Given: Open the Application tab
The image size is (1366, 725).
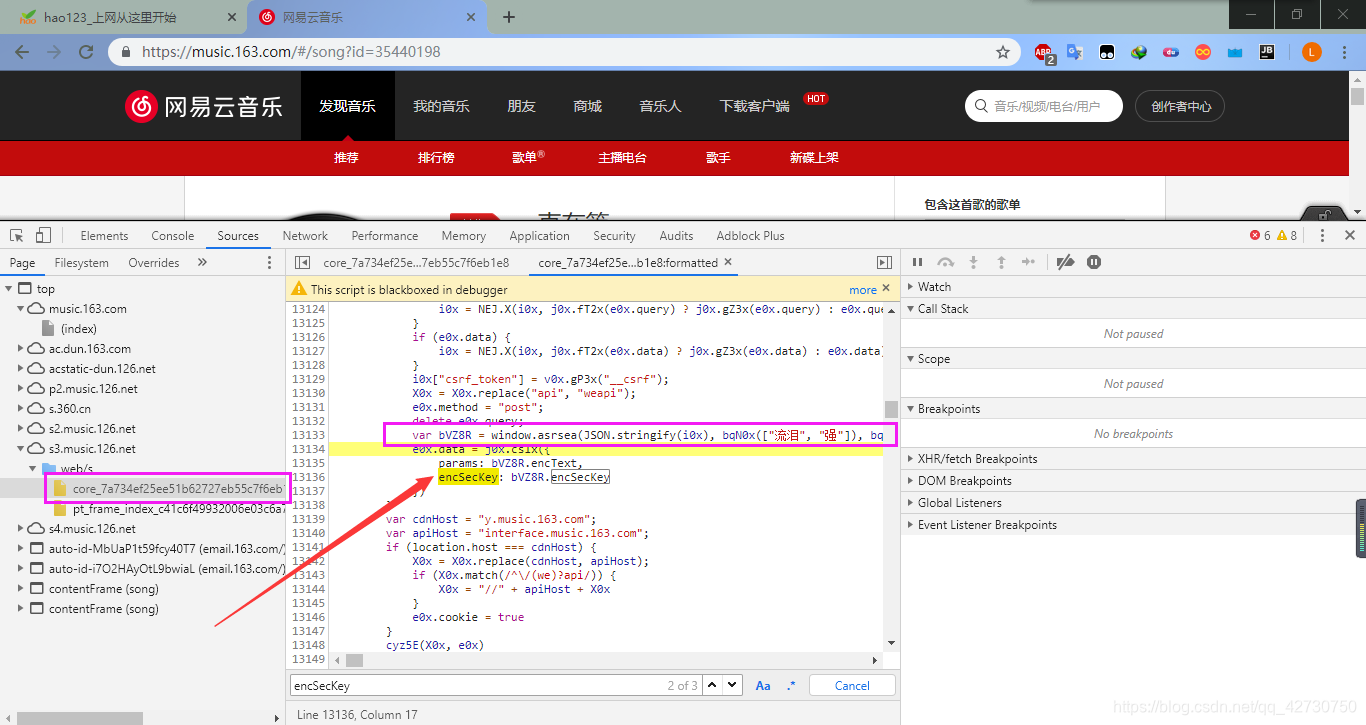Looking at the screenshot, I should (539, 236).
